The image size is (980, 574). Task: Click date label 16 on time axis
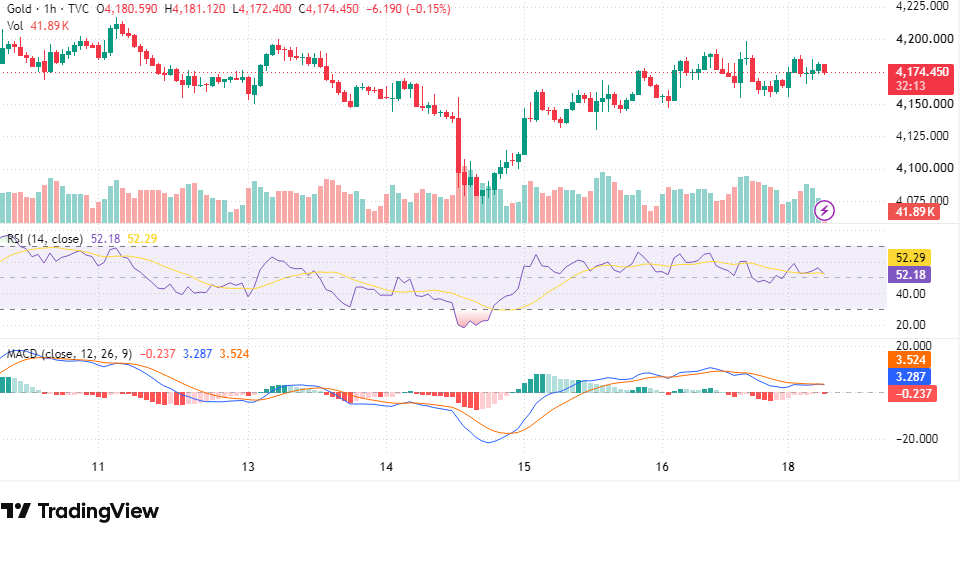(662, 466)
